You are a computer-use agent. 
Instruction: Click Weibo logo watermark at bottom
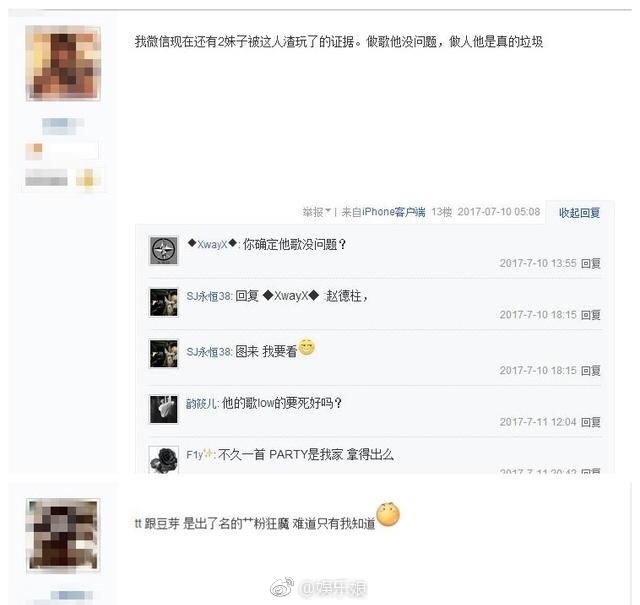(x=282, y=587)
